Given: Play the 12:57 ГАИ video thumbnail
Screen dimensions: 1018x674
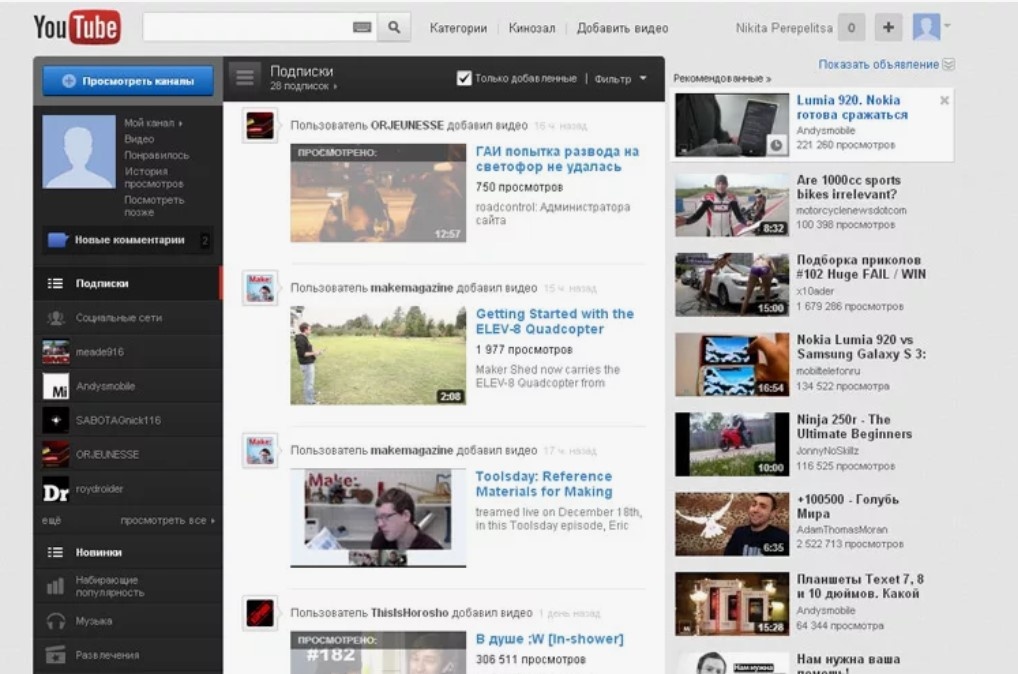Looking at the screenshot, I should point(378,193).
